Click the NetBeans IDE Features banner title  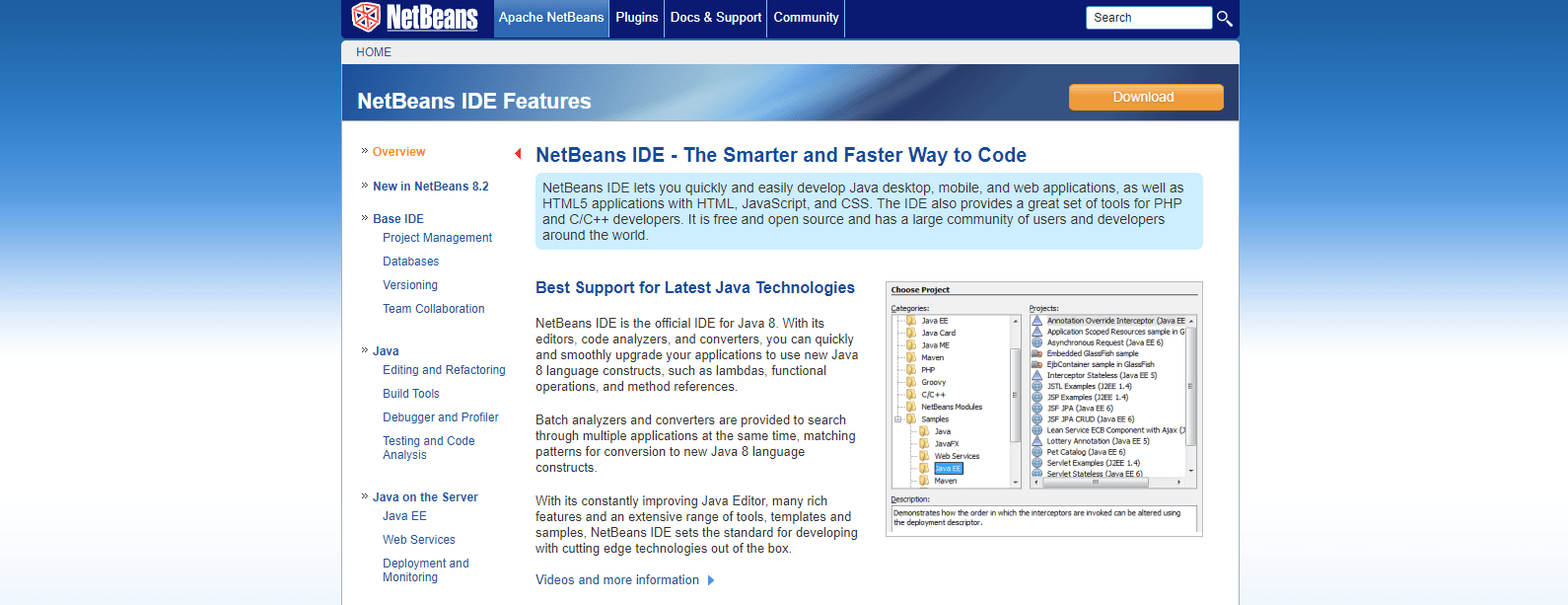click(x=474, y=102)
